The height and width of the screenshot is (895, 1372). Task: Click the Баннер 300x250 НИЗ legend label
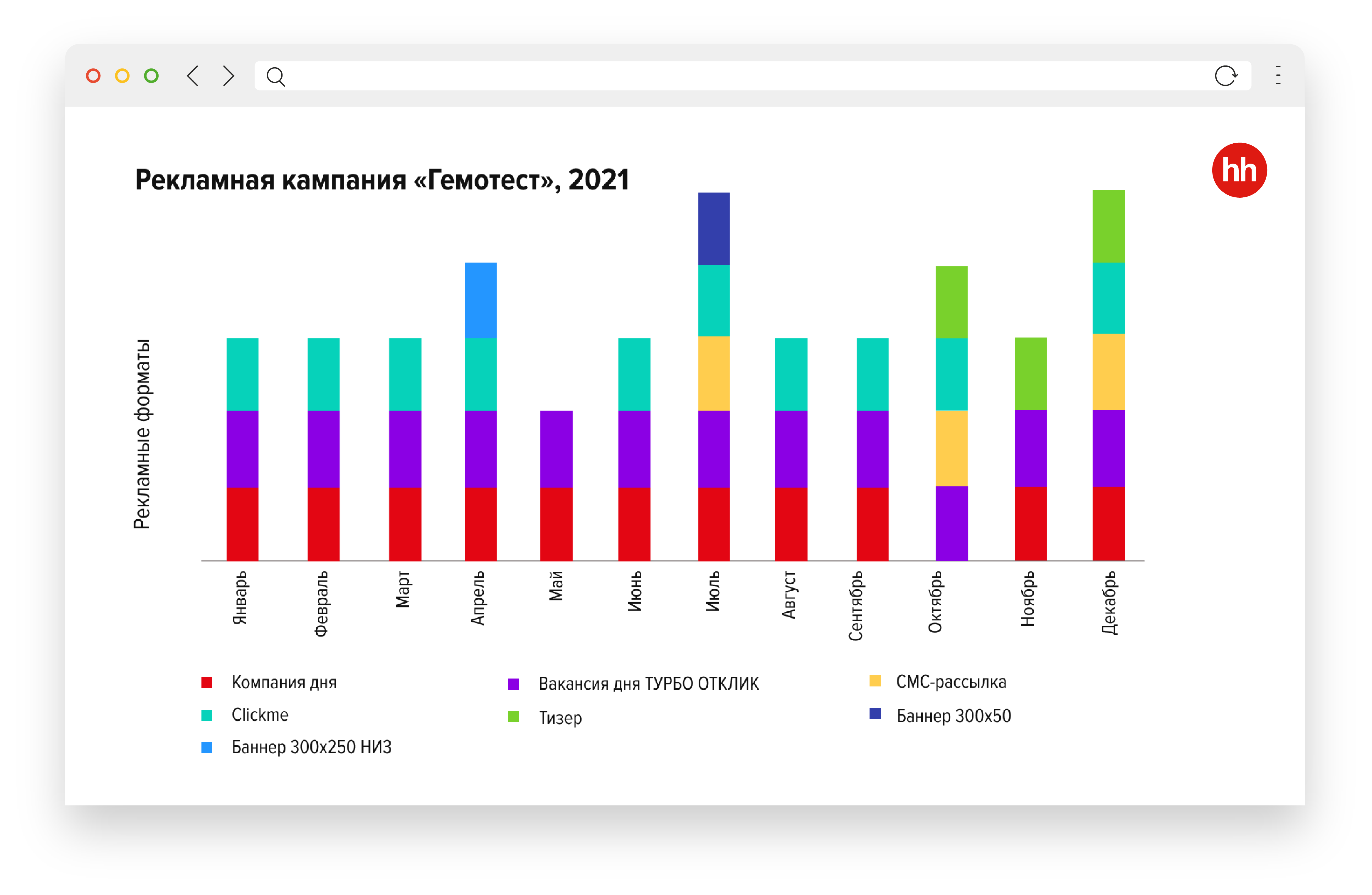point(312,747)
